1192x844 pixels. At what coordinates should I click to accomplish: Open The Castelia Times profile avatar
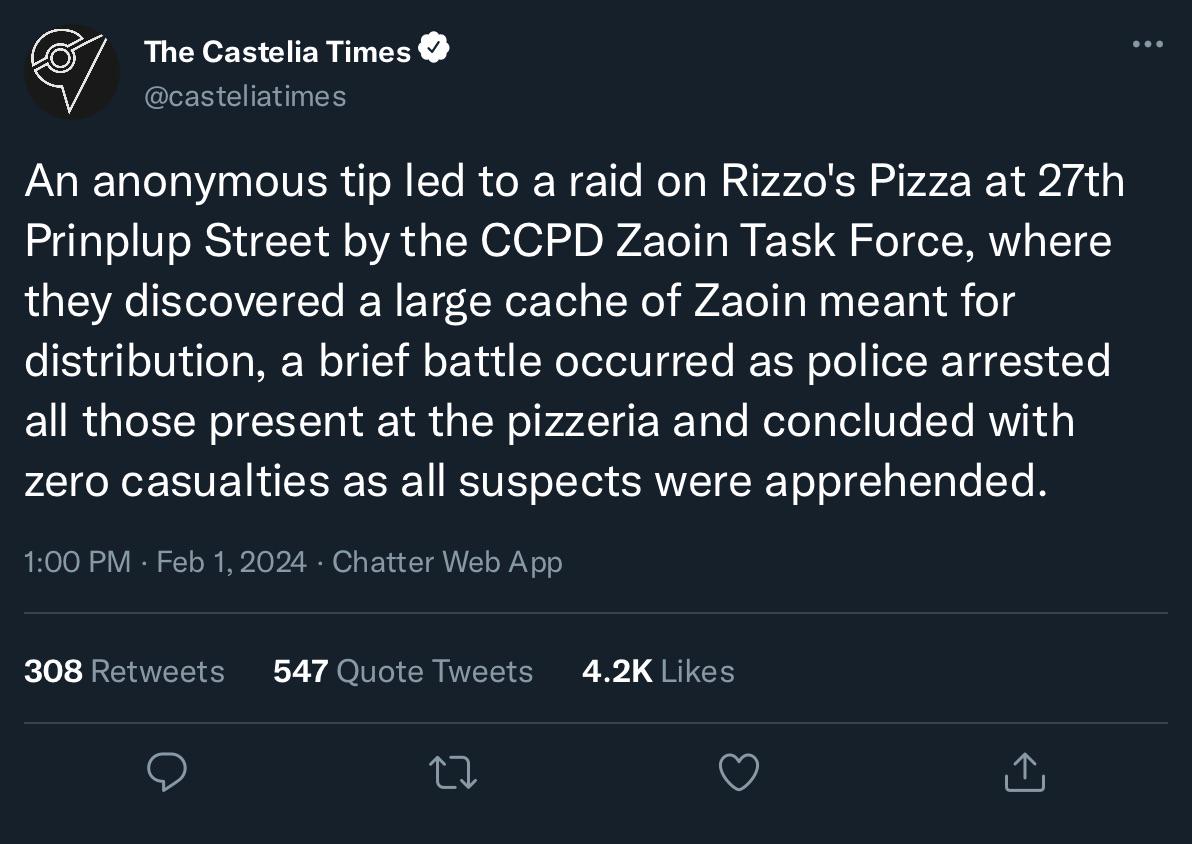[x=71, y=72]
